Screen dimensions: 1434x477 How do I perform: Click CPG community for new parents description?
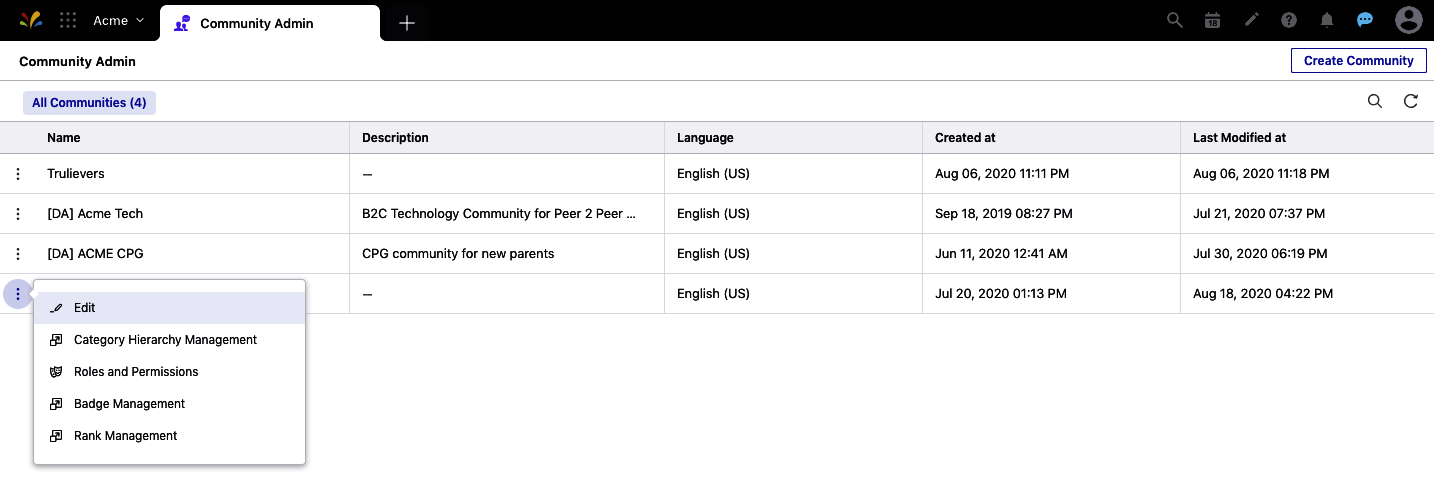pyautogui.click(x=458, y=254)
